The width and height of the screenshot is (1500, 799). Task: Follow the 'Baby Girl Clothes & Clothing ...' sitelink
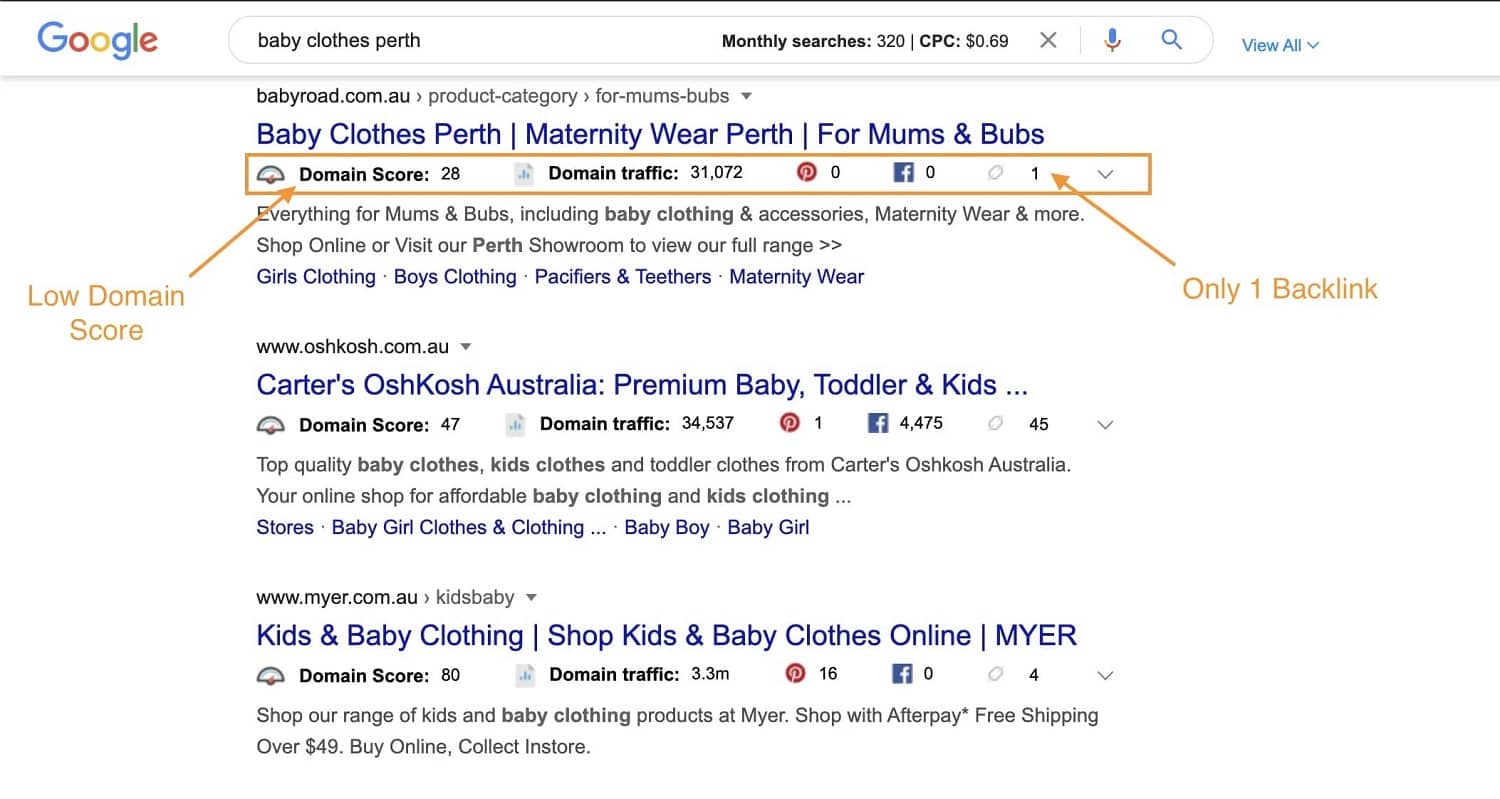[x=469, y=527]
